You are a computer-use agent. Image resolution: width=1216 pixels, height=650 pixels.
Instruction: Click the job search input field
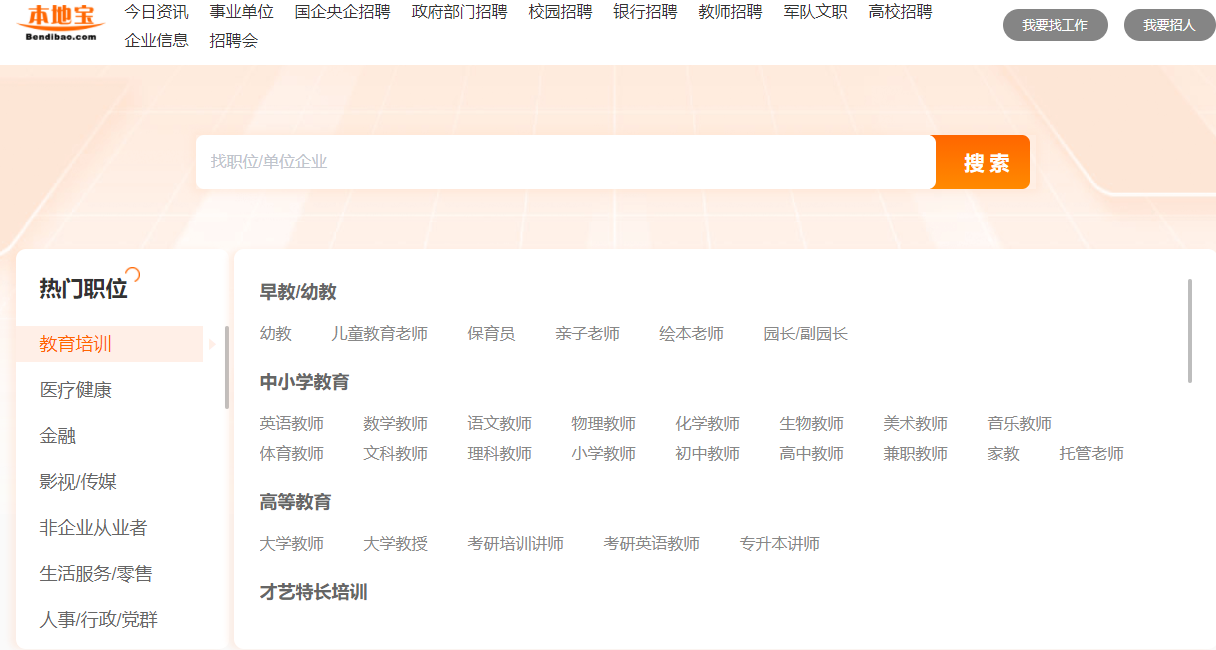coord(560,161)
